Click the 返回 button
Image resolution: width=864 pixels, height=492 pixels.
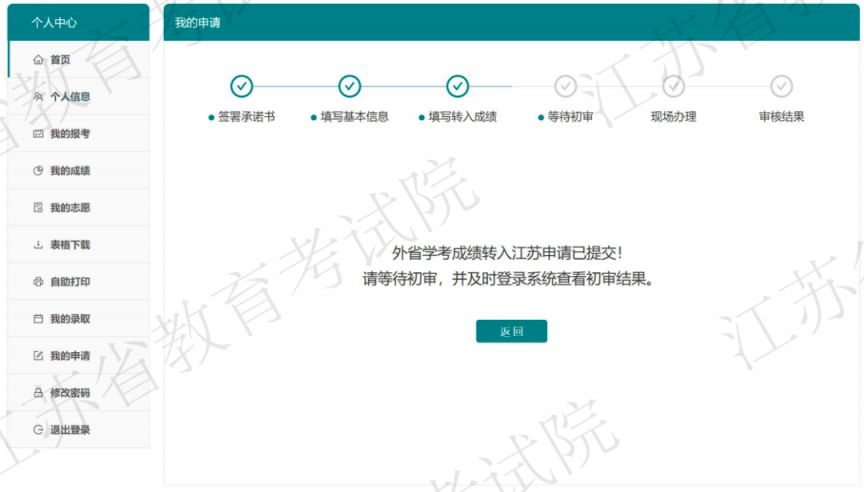(x=511, y=331)
